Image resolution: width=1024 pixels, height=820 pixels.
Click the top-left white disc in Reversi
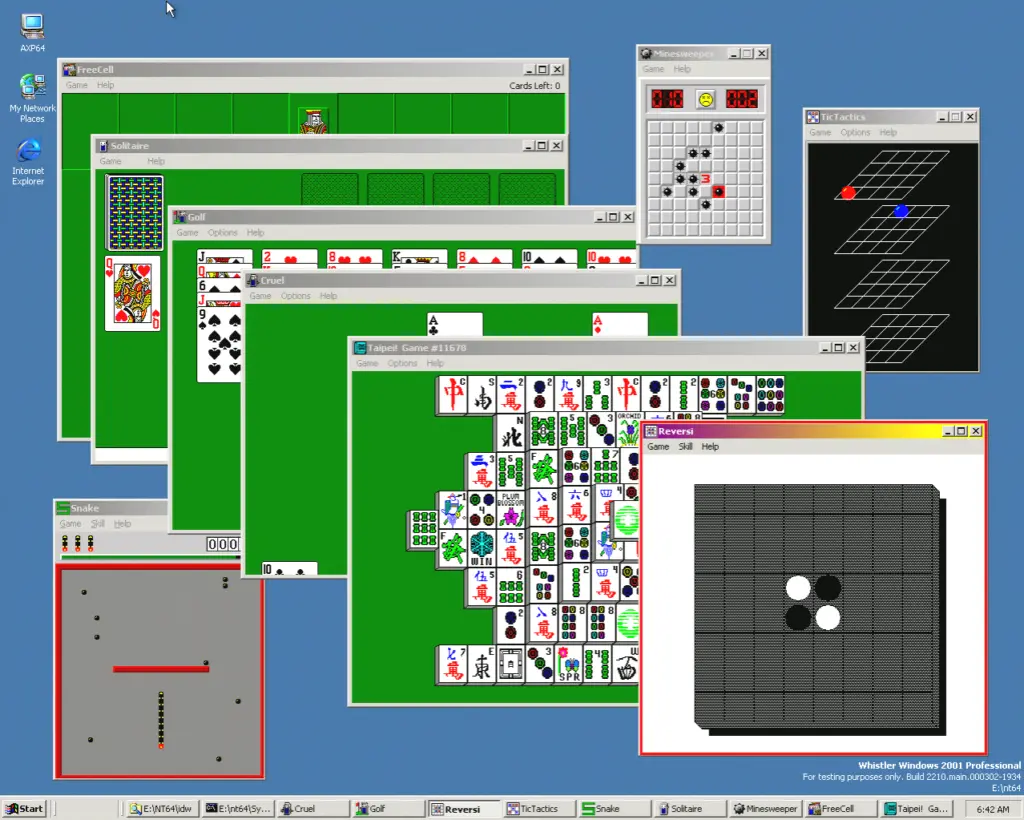tap(797, 588)
